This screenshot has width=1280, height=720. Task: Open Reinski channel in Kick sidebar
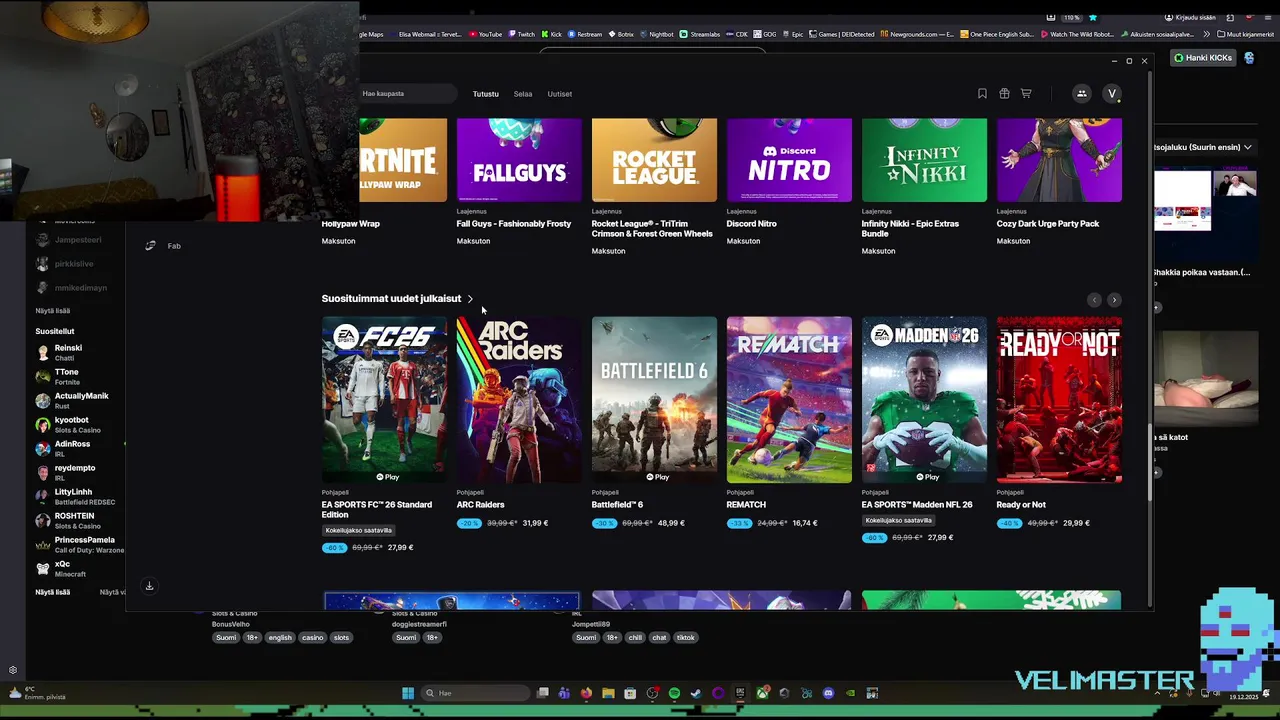[68, 352]
